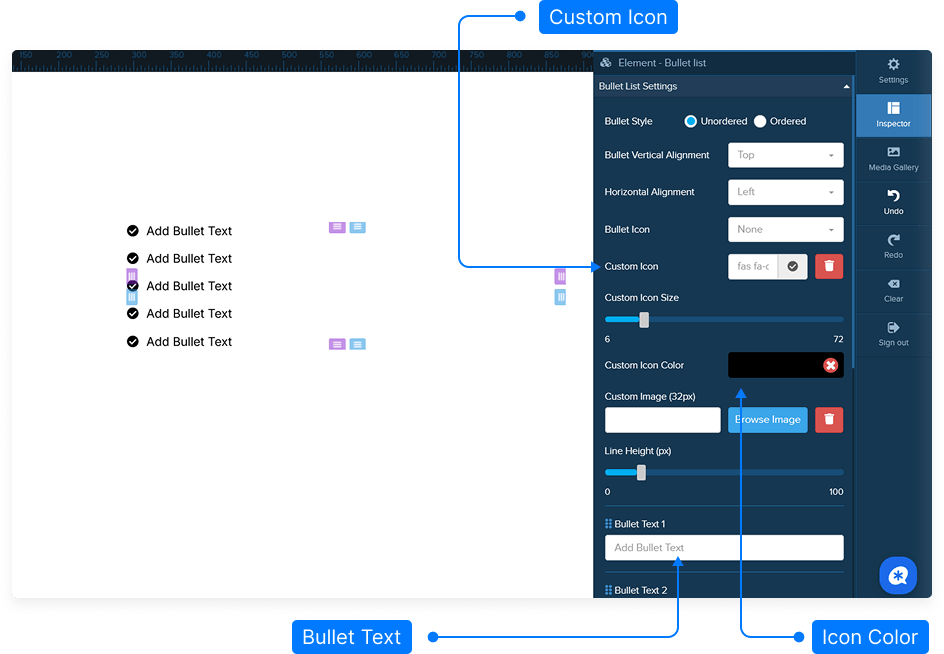Collapse the Bullet List Settings section
This screenshot has height=654, width=944.
click(x=846, y=87)
